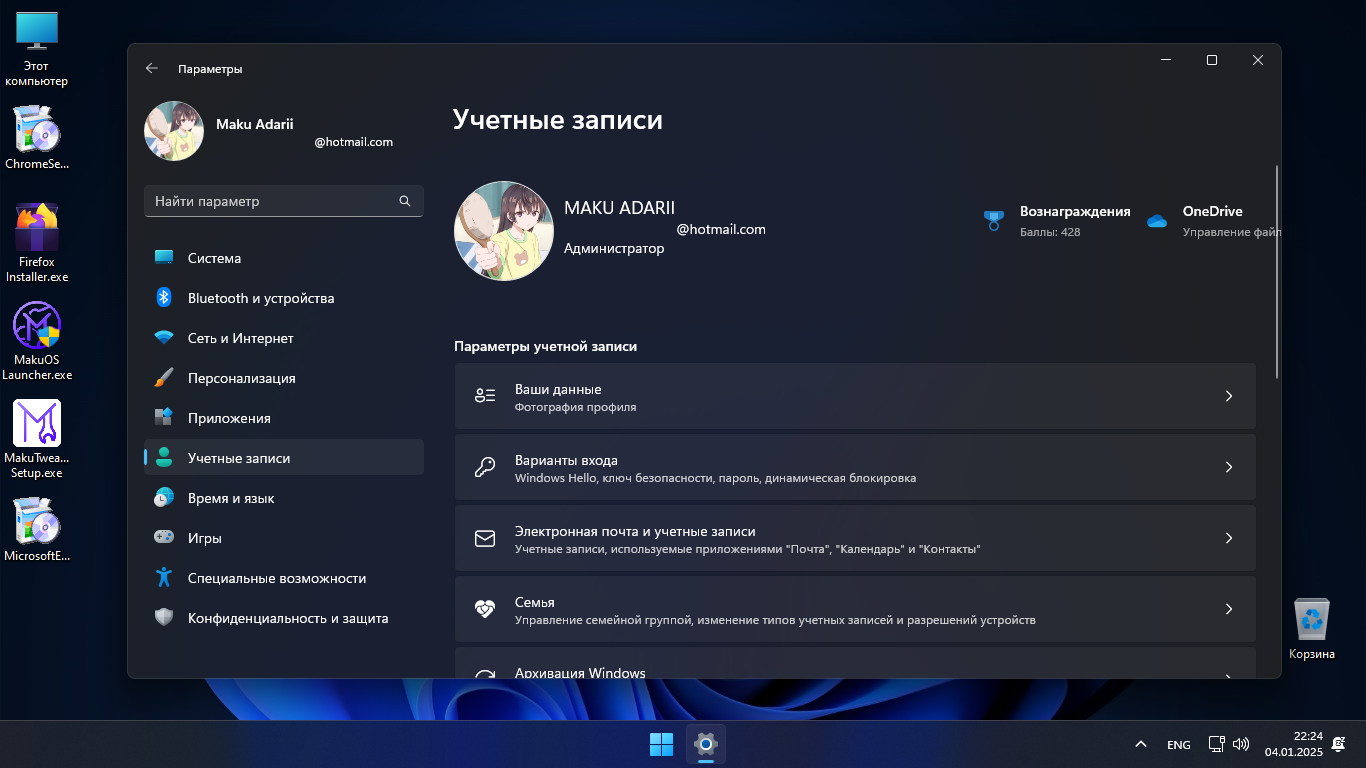Click the network icon in system tray
The height and width of the screenshot is (768, 1366).
(1217, 744)
